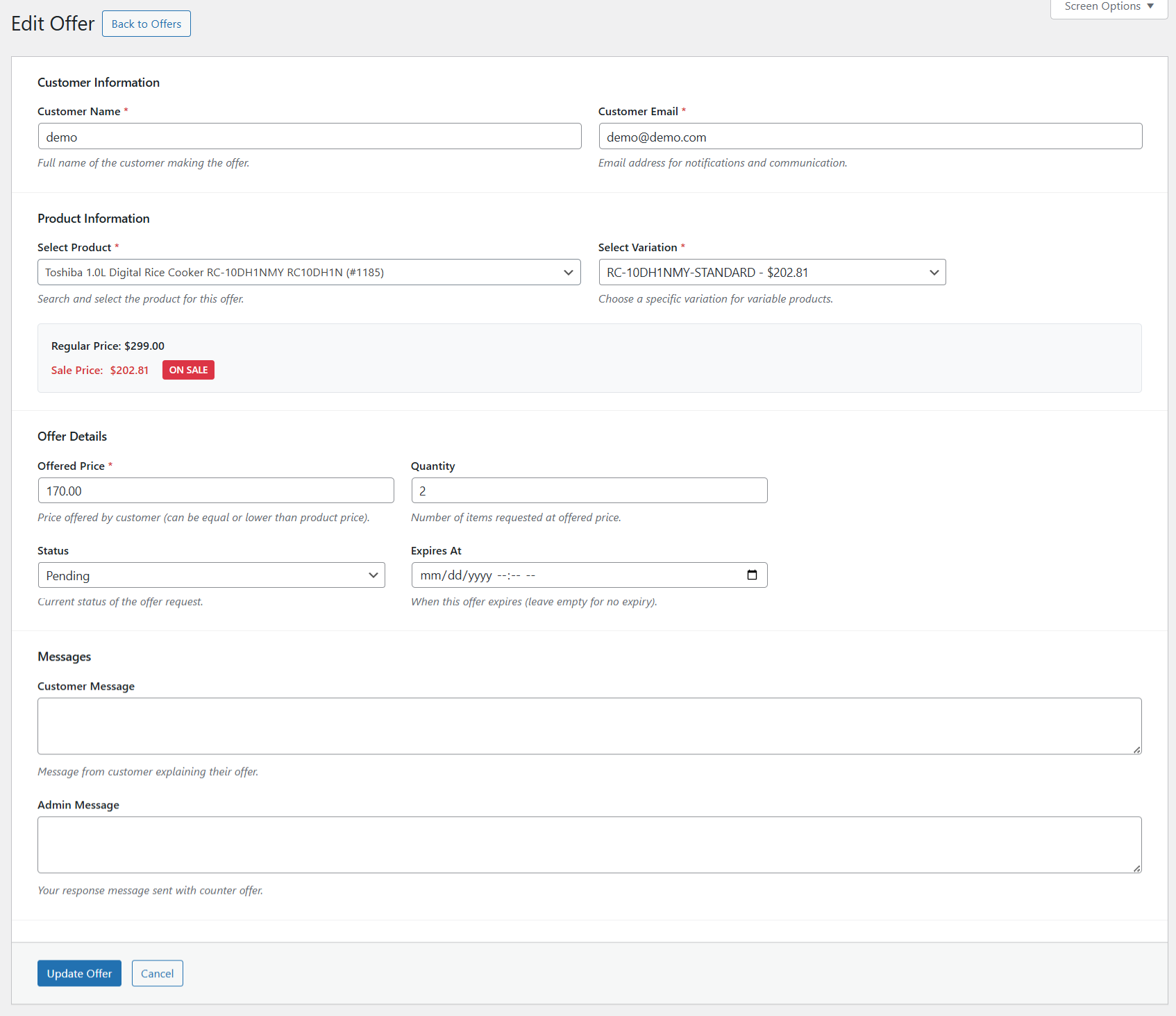
Task: Grab the Customer Message resize handle
Action: click(x=1136, y=750)
